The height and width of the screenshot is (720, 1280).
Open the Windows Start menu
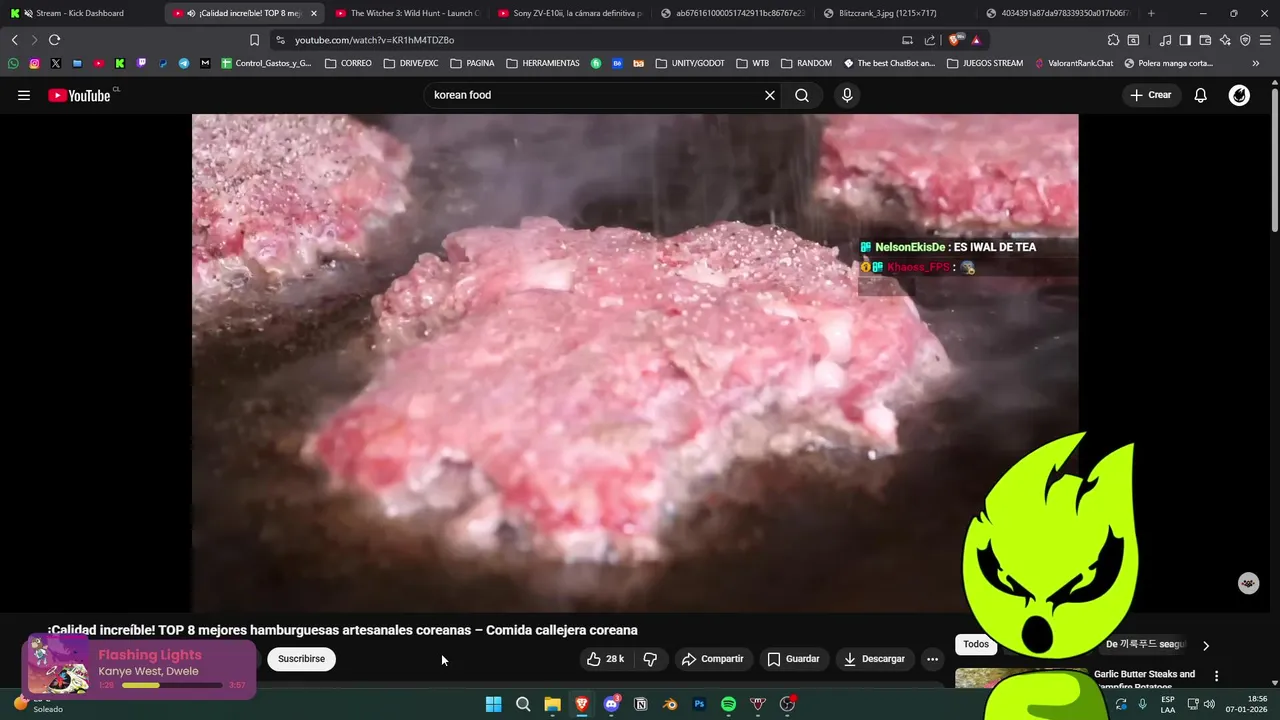[493, 704]
